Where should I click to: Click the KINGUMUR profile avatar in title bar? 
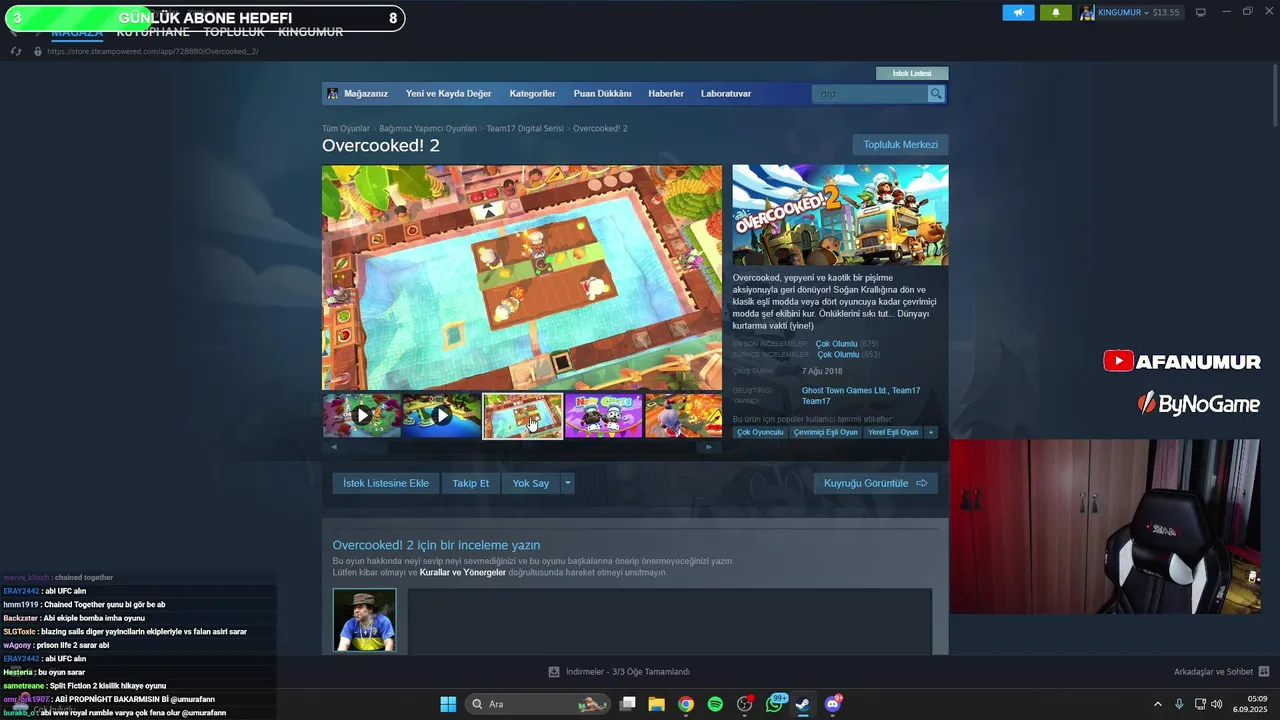pyautogui.click(x=1087, y=12)
